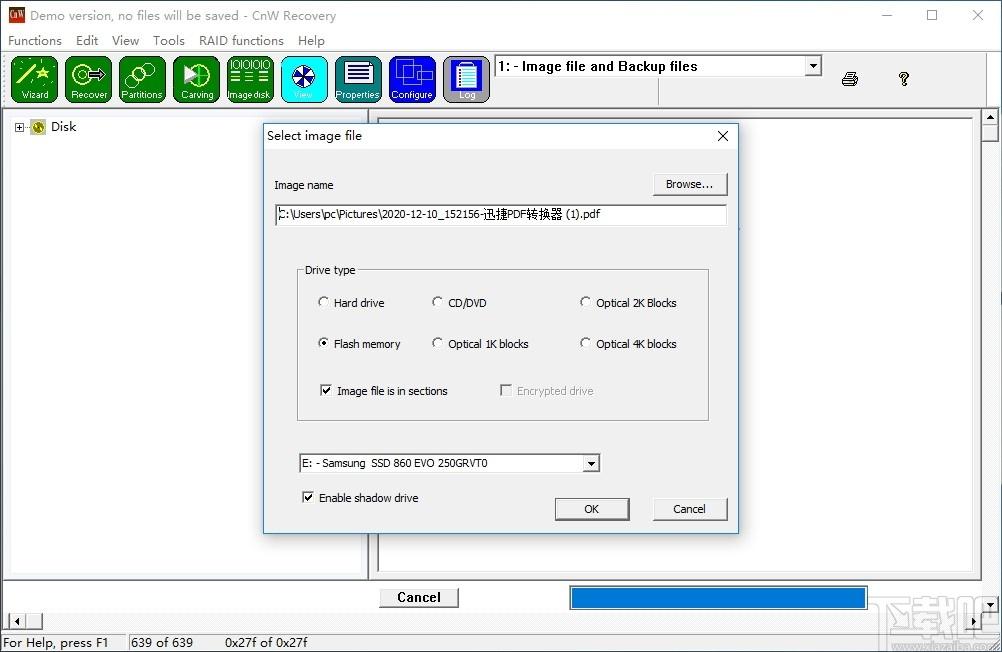Viewport: 1002px width, 652px height.
Task: Open the View menu
Action: click(125, 40)
